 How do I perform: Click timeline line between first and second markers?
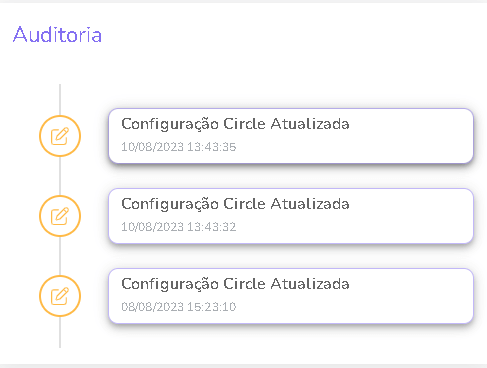(60, 176)
